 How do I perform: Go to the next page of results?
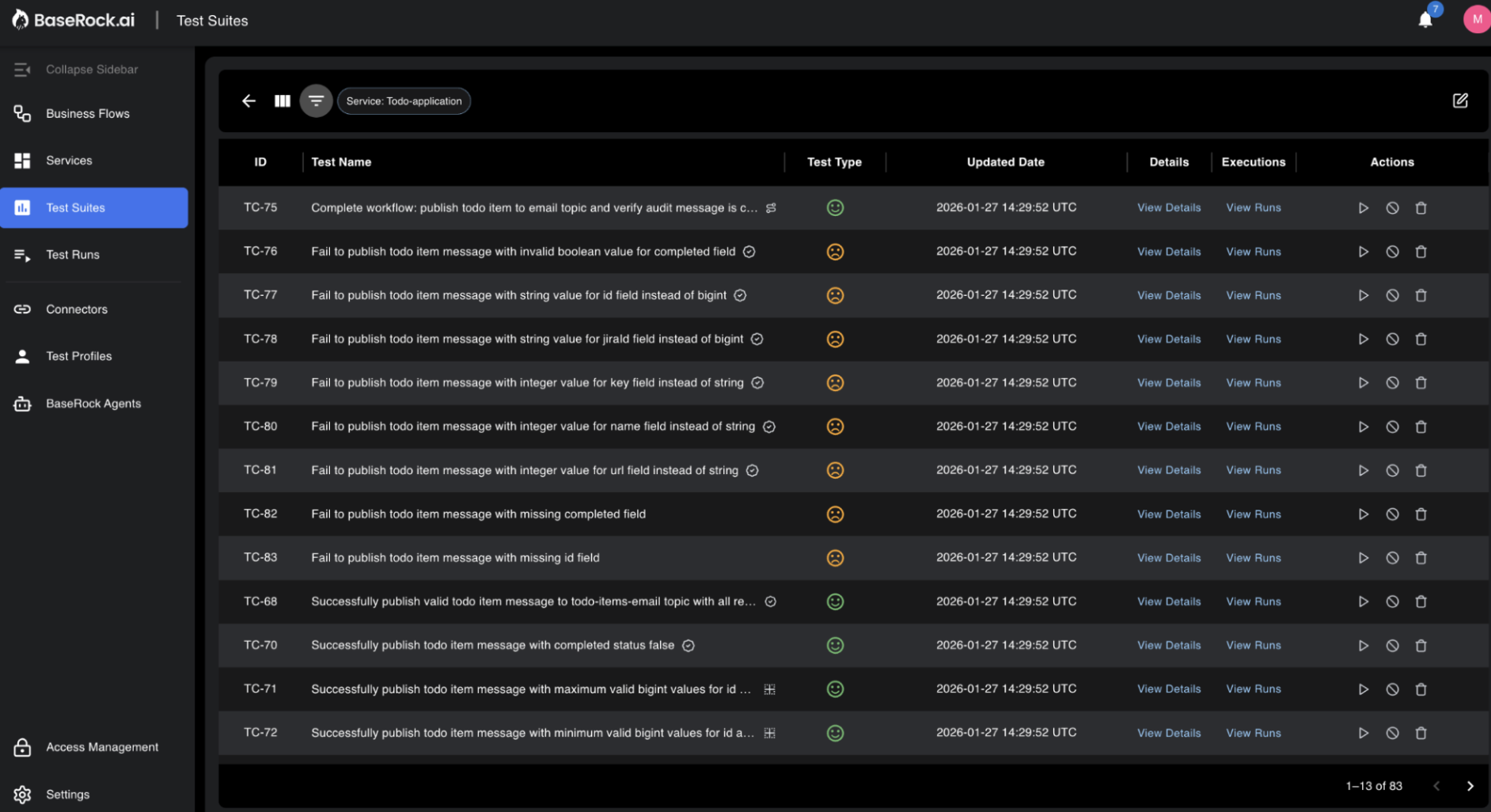1470,786
